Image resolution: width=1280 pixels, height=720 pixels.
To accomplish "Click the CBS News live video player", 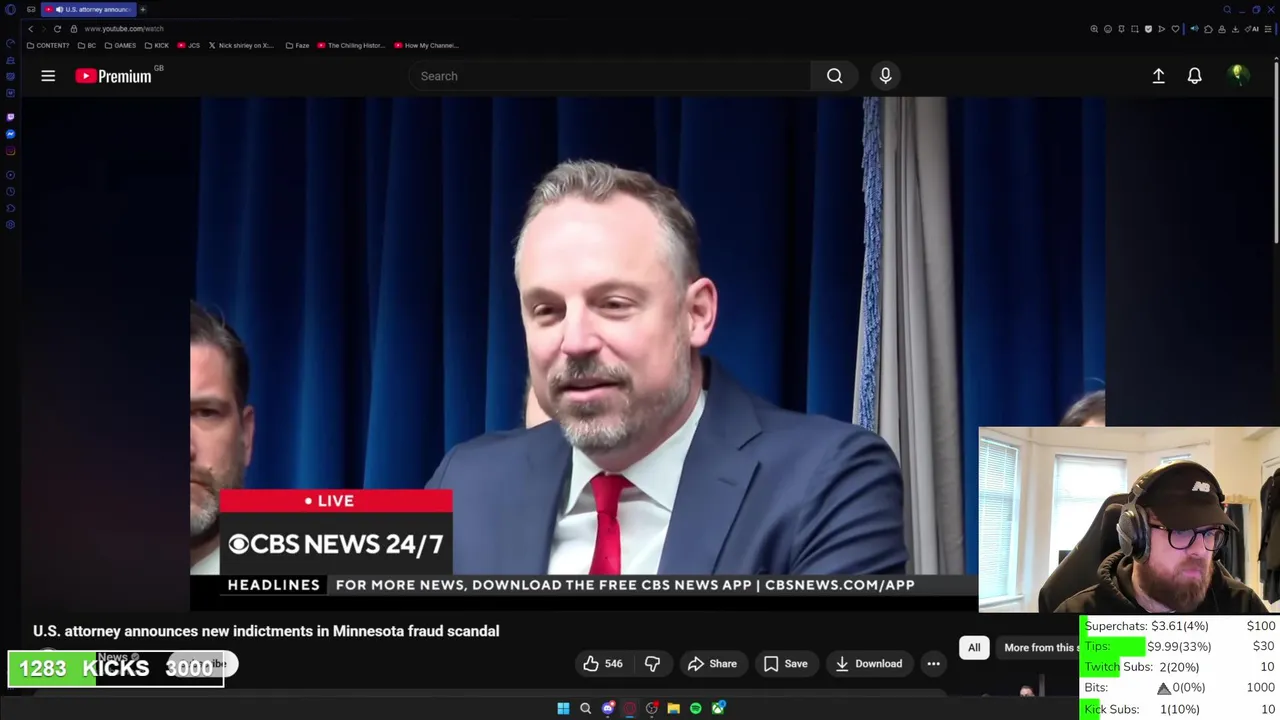I will click(648, 353).
